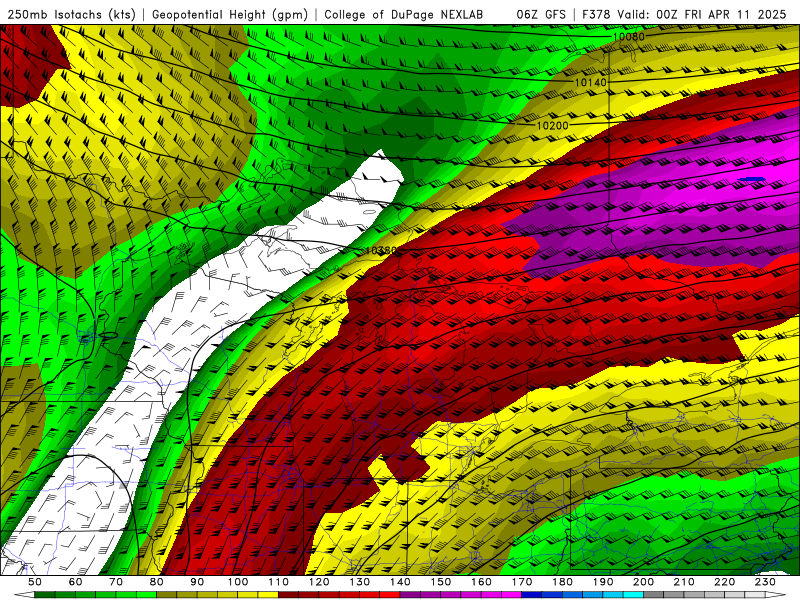800x600 pixels.
Task: Click the 140 value on color scale
Action: [x=400, y=582]
